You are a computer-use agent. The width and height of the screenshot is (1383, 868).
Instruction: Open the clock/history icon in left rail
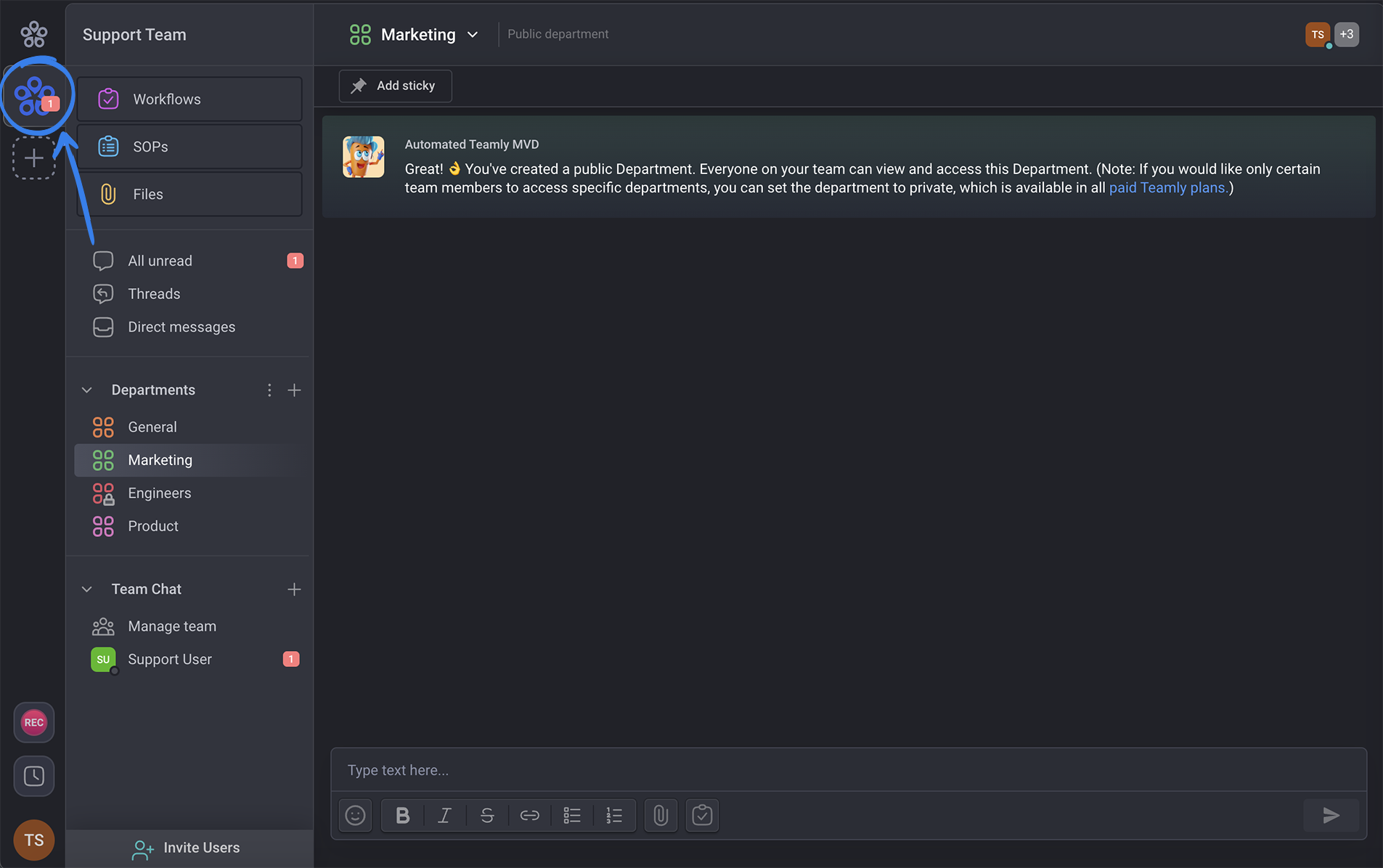[x=33, y=776]
